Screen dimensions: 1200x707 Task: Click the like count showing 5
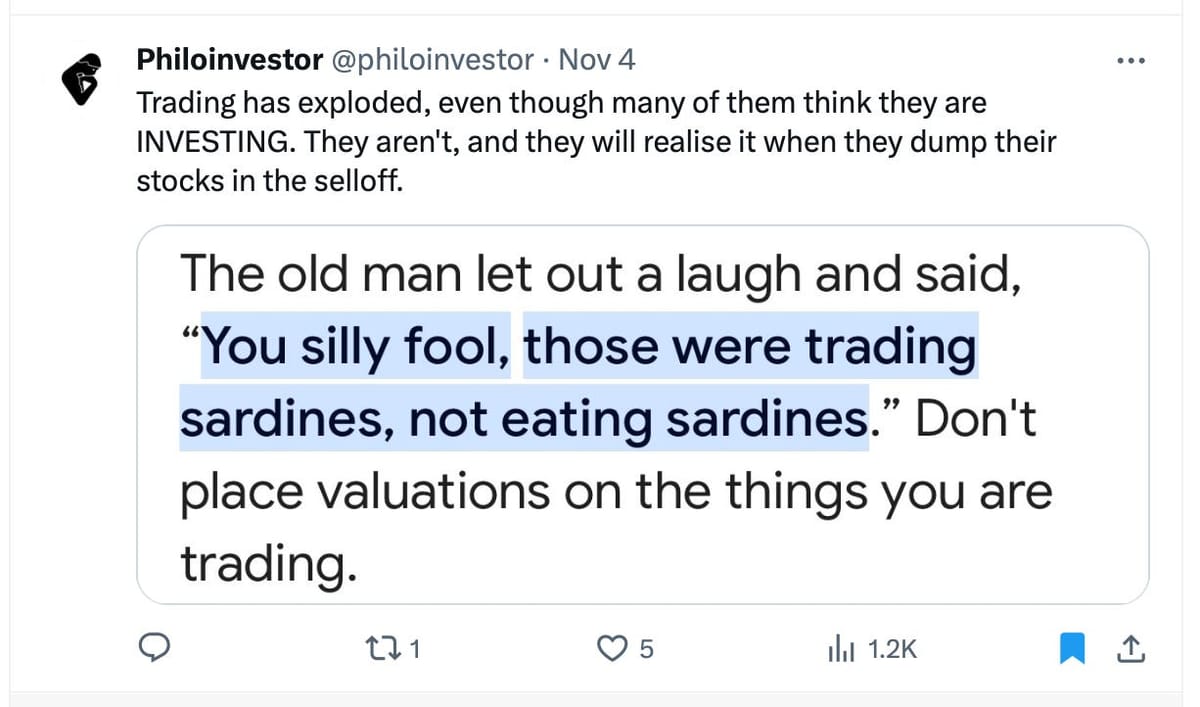tap(646, 650)
